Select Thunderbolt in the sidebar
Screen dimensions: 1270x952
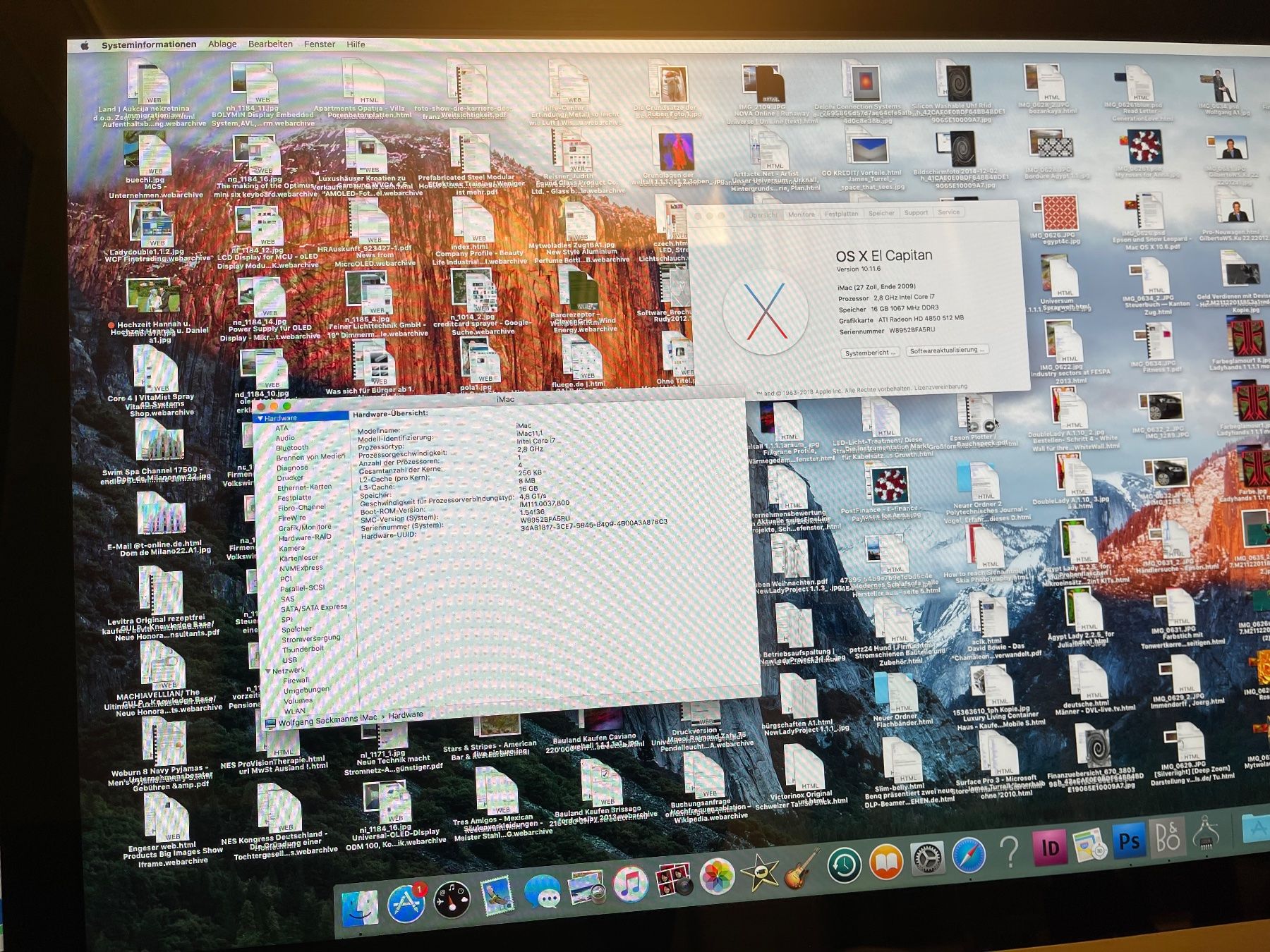(x=303, y=649)
